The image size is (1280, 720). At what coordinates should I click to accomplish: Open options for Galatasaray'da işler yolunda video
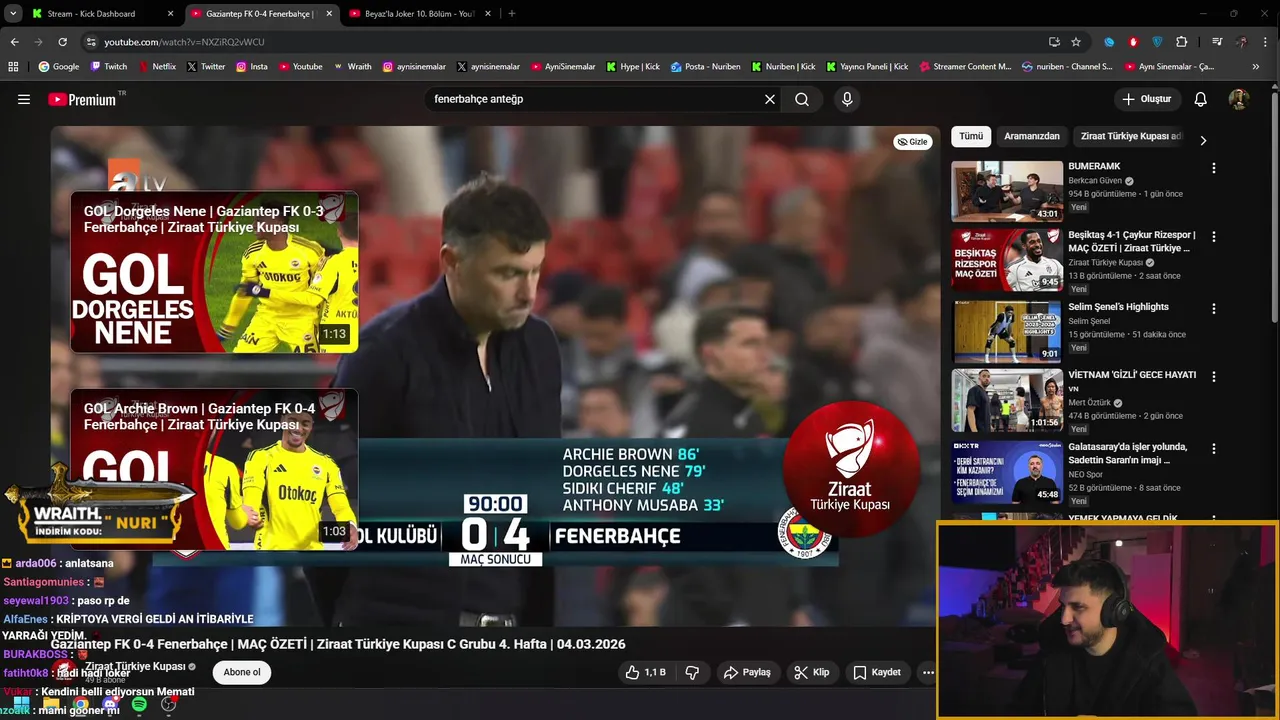[x=1214, y=449]
